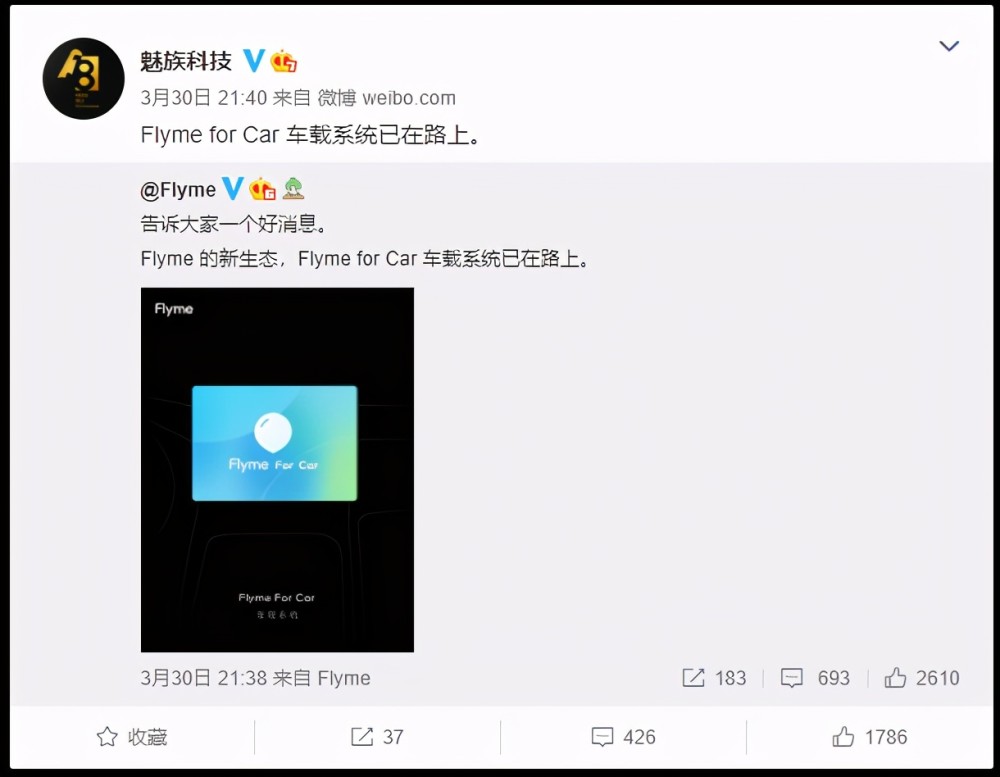The width and height of the screenshot is (1000, 777).
Task: Add this post to 收藏 favorites
Action: pos(132,737)
